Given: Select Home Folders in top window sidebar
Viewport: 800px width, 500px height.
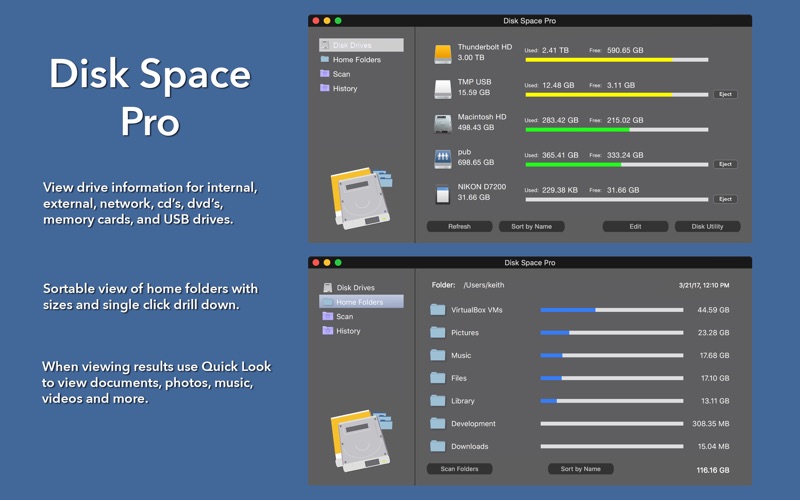Looking at the screenshot, I should 356,60.
